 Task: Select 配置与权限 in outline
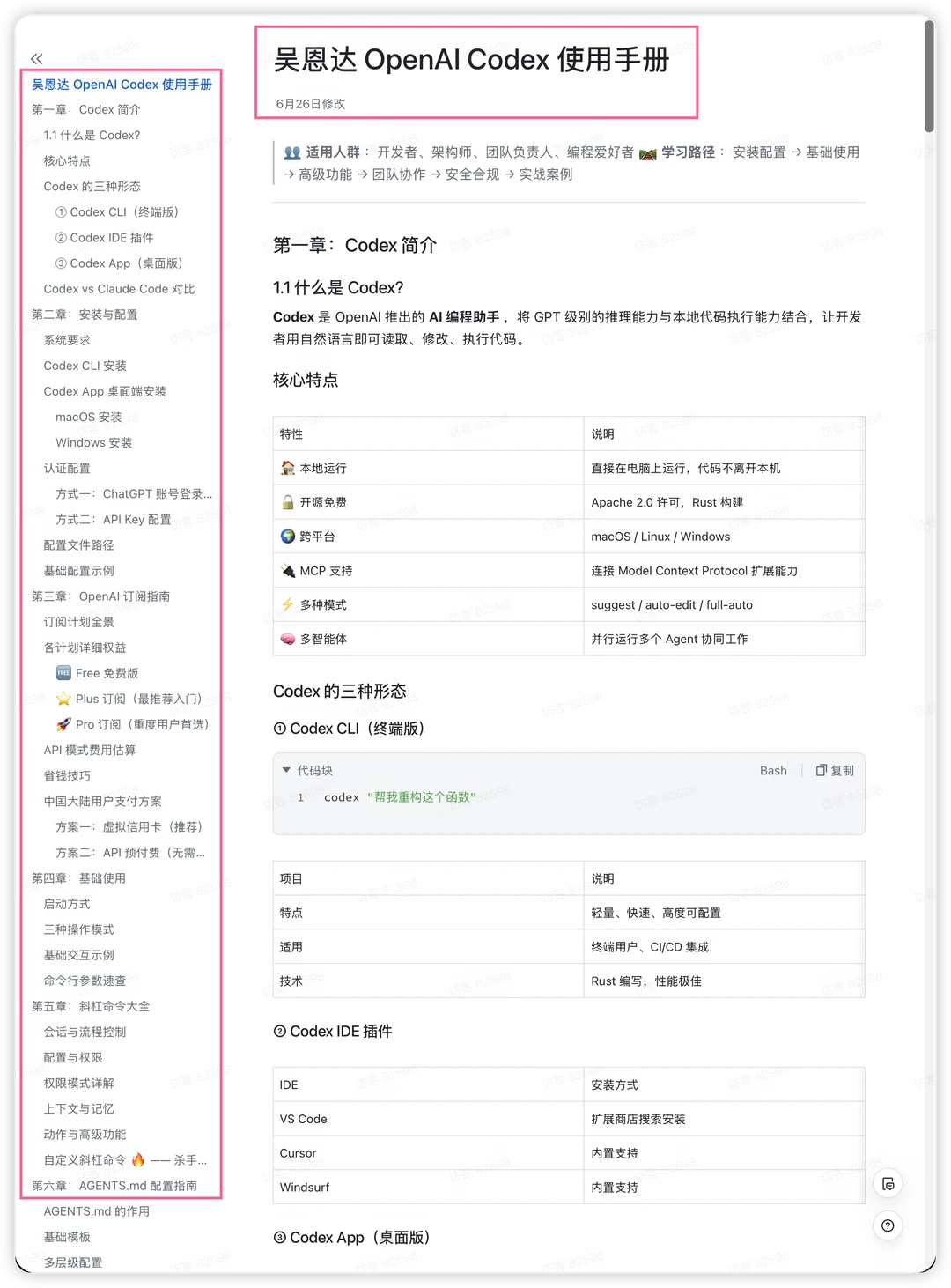pyautogui.click(x=73, y=1057)
